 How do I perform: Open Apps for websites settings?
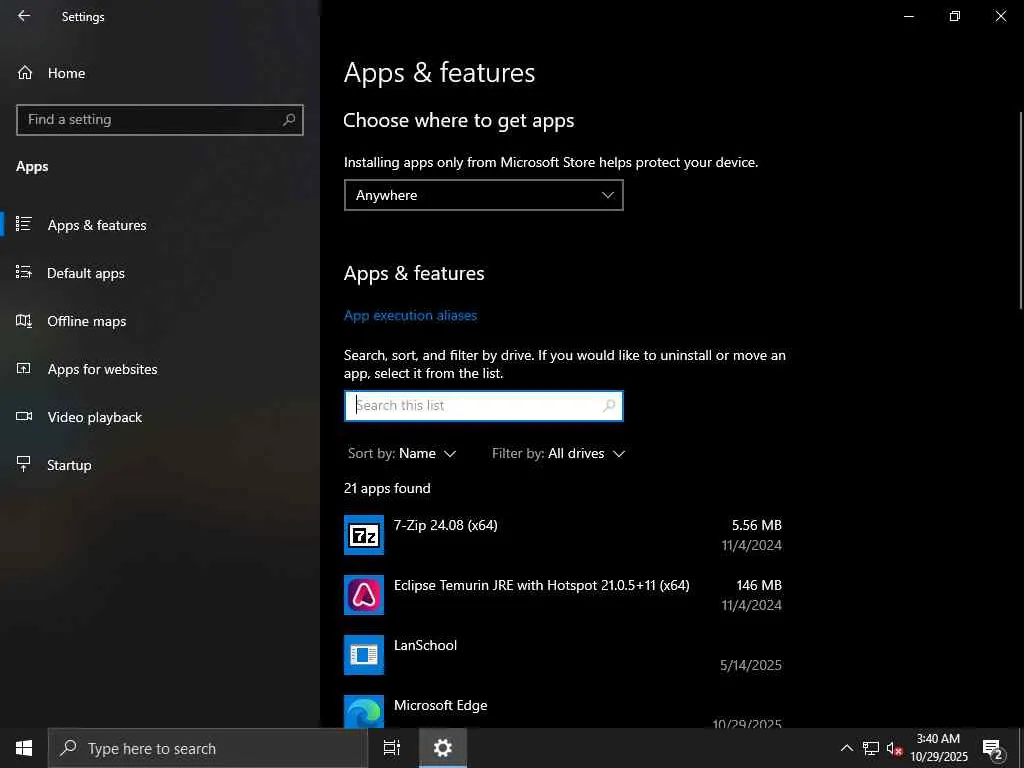102,369
